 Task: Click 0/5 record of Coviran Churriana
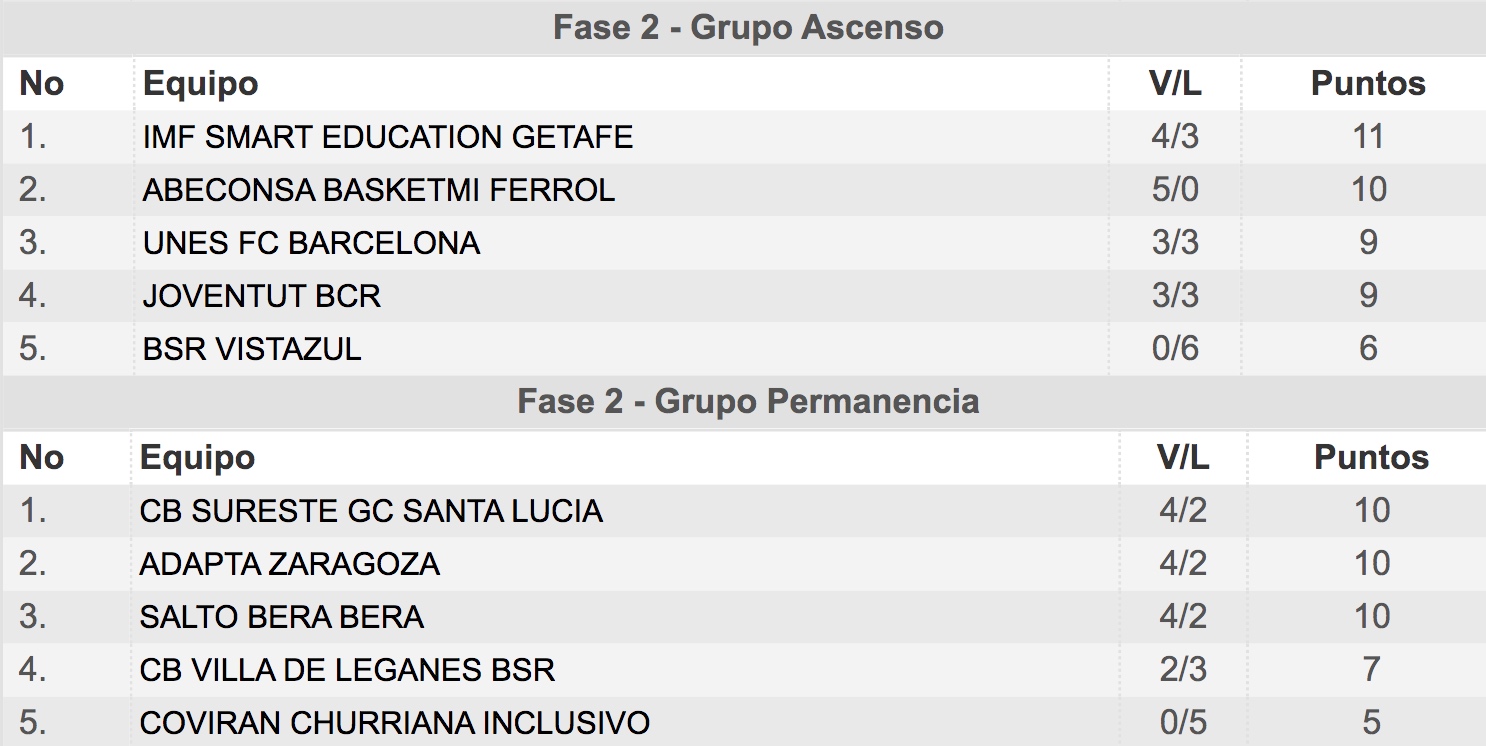tap(1183, 722)
